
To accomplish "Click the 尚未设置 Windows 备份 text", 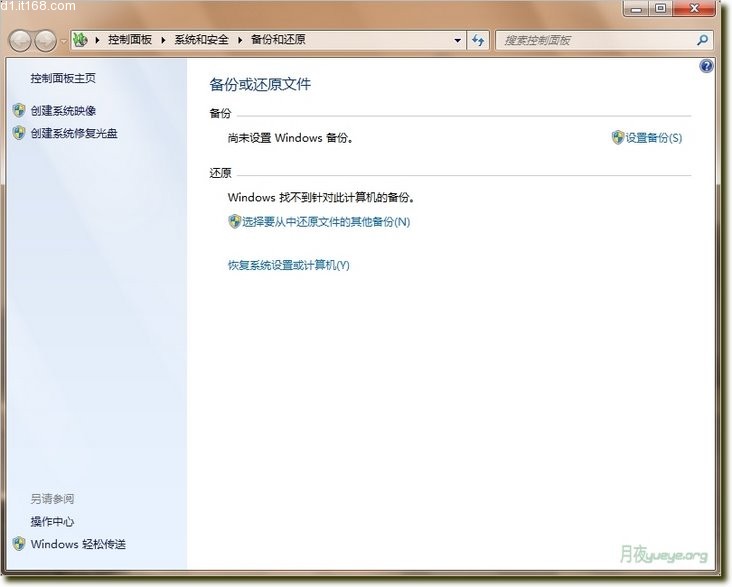I will coord(290,138).
